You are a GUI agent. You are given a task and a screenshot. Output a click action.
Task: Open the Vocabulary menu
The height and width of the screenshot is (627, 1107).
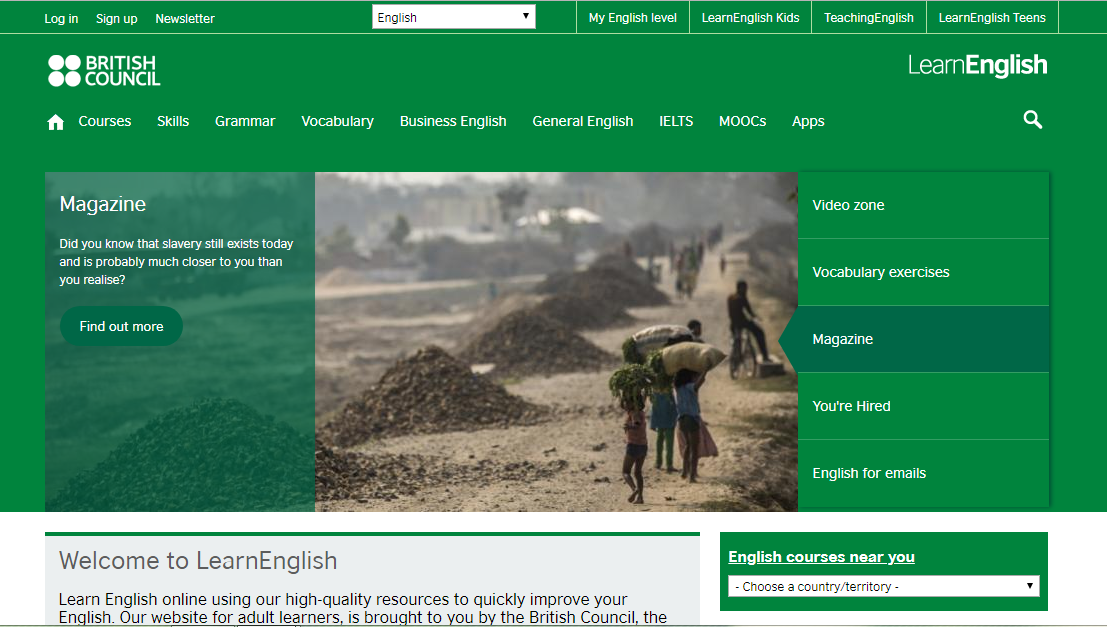[x=337, y=121]
